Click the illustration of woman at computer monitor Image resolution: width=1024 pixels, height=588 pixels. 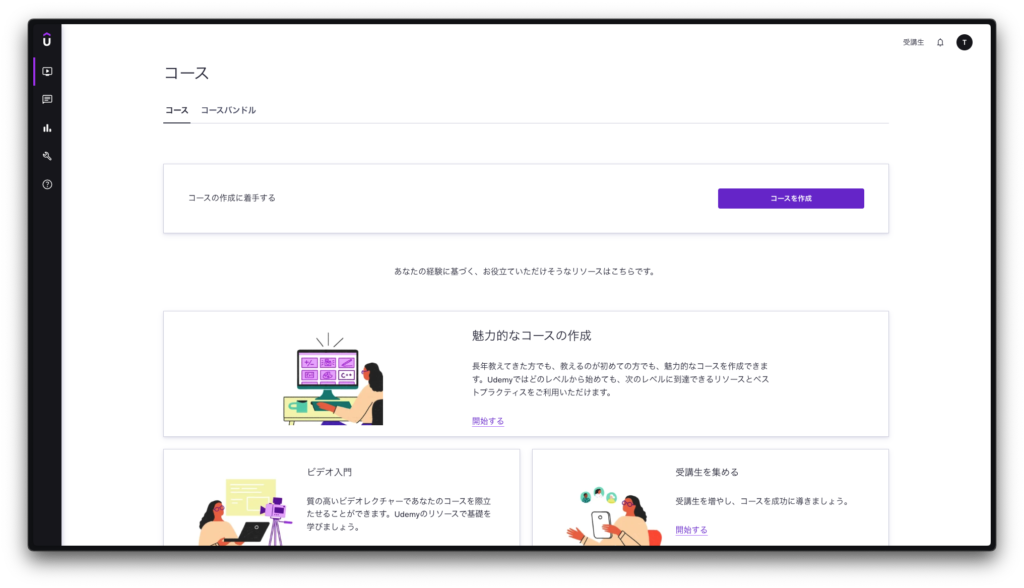(333, 380)
